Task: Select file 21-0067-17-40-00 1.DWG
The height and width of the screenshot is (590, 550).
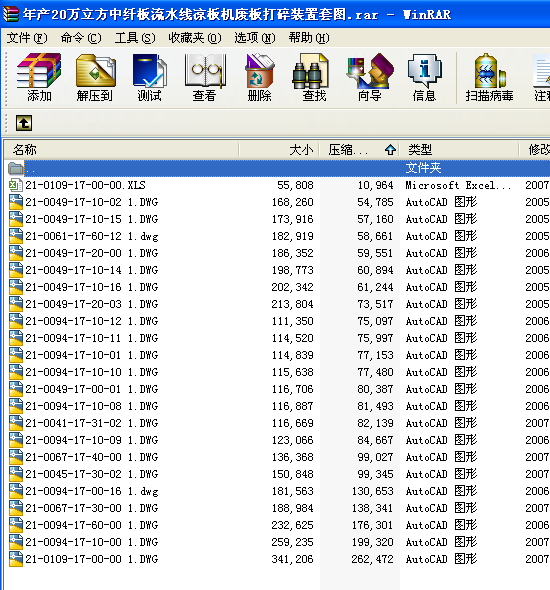Action: 92,457
